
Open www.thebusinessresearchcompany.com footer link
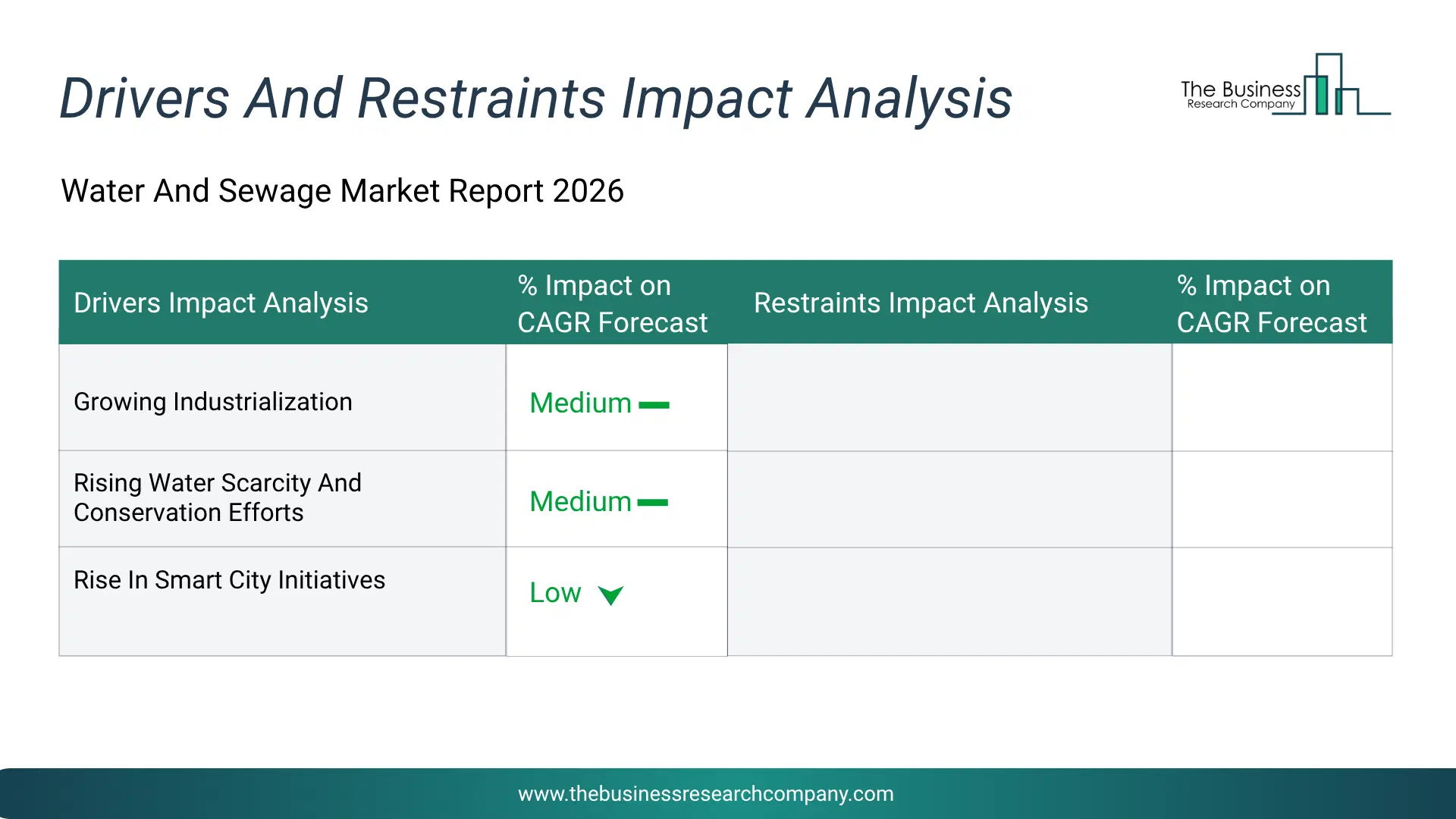(x=705, y=794)
